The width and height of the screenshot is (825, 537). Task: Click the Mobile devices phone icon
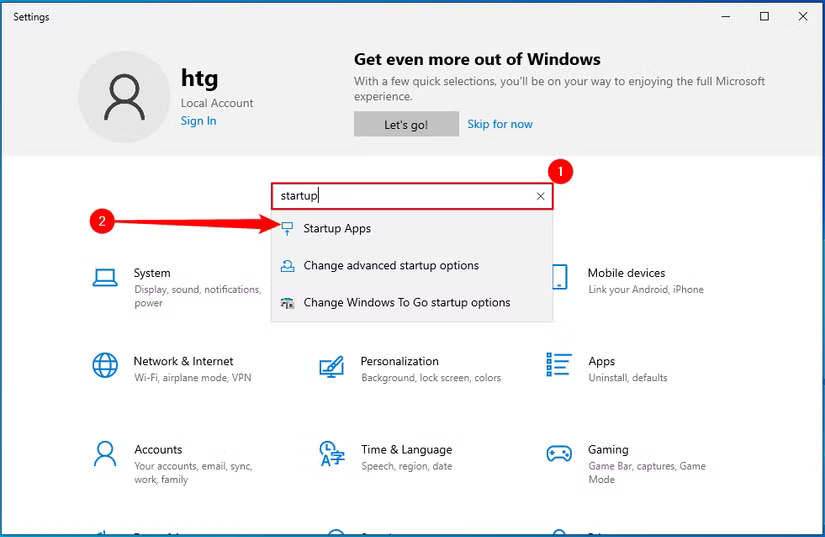(559, 278)
